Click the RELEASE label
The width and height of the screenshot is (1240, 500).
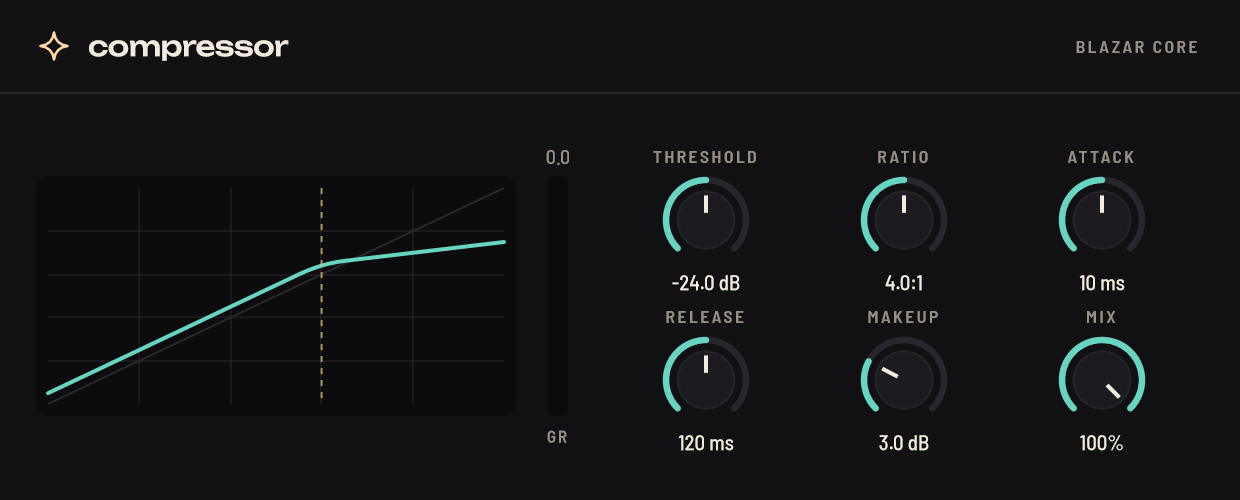pos(706,317)
